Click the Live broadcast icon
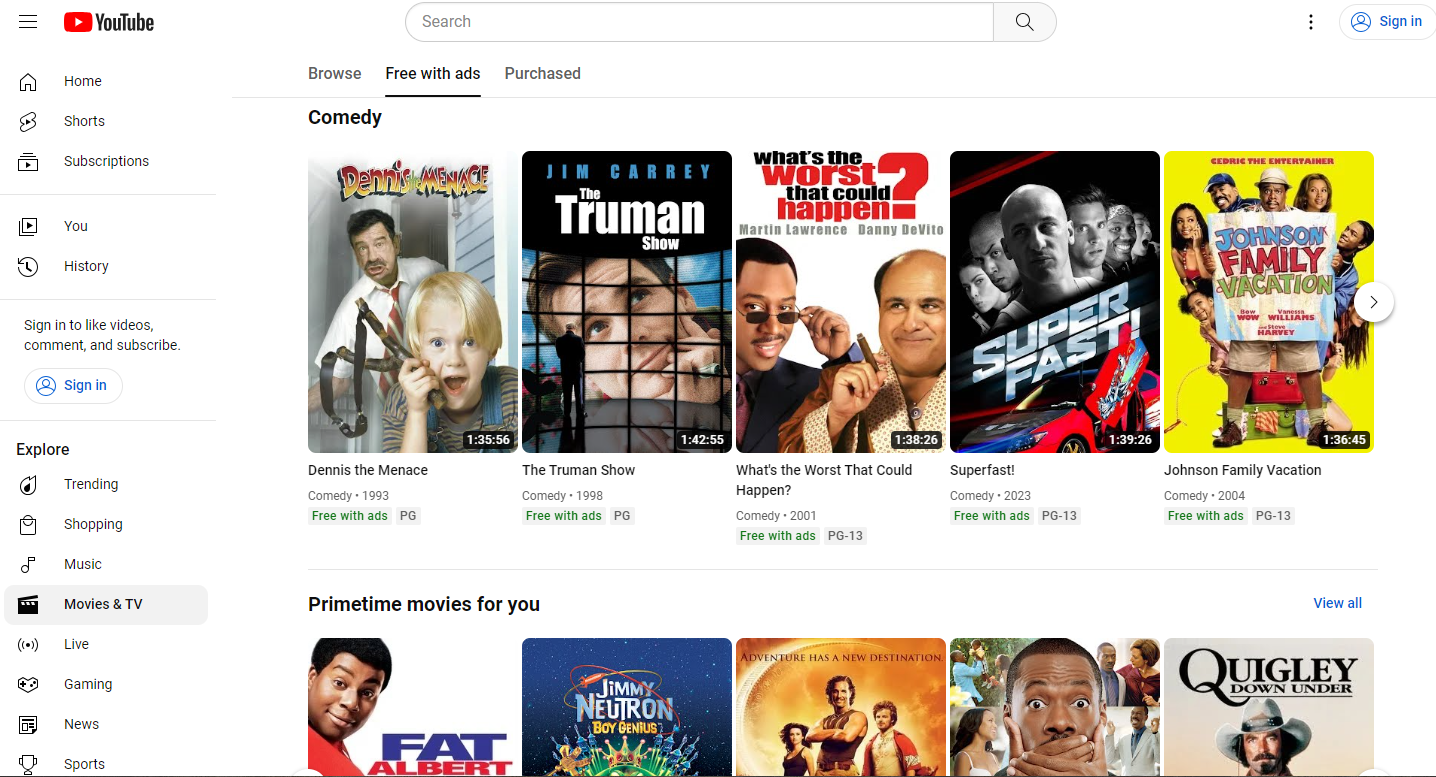 [28, 644]
